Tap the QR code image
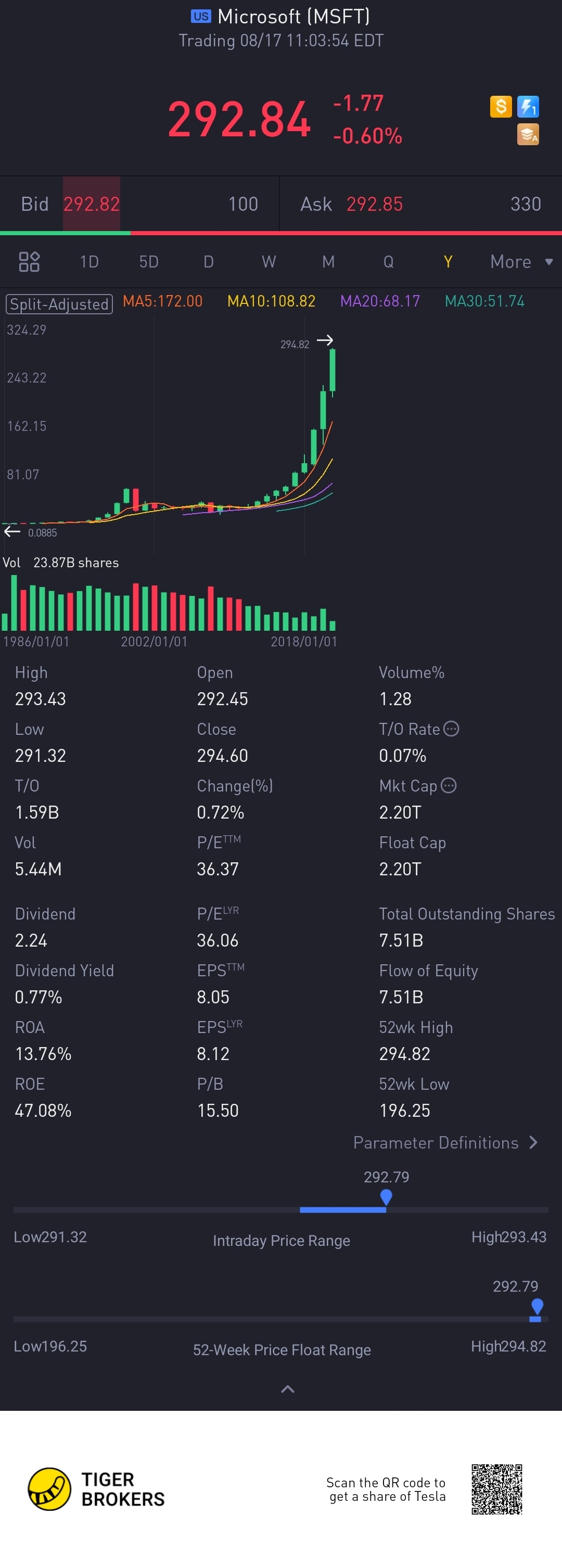Viewport: 562px width, 1568px height. coord(497,1489)
